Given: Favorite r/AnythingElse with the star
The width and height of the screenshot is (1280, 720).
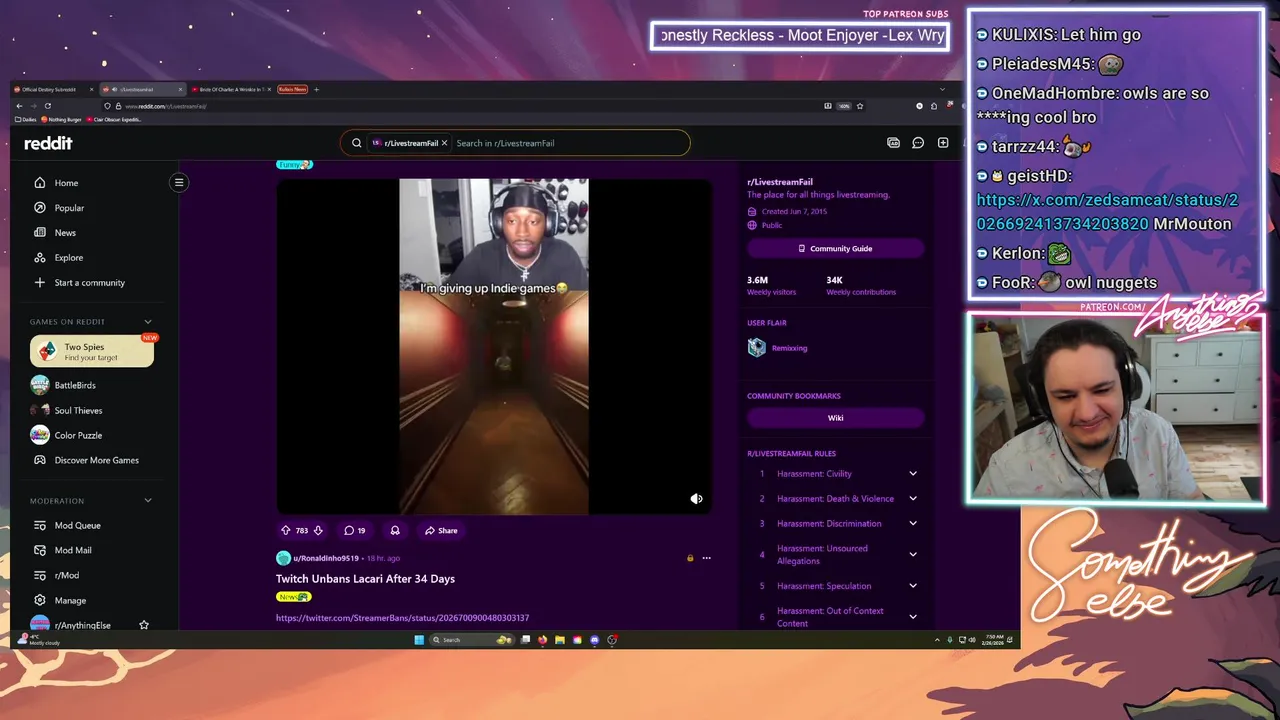Looking at the screenshot, I should [144, 625].
